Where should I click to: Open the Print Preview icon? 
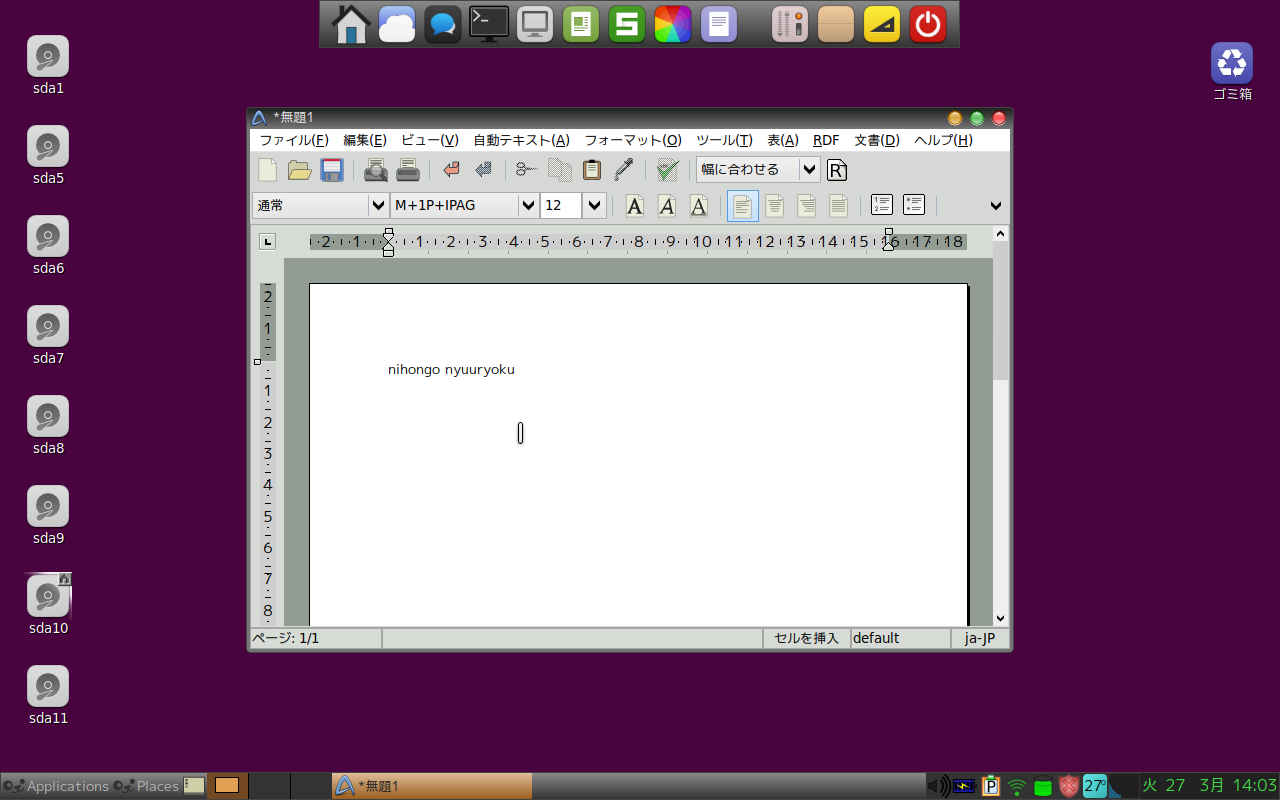click(375, 169)
